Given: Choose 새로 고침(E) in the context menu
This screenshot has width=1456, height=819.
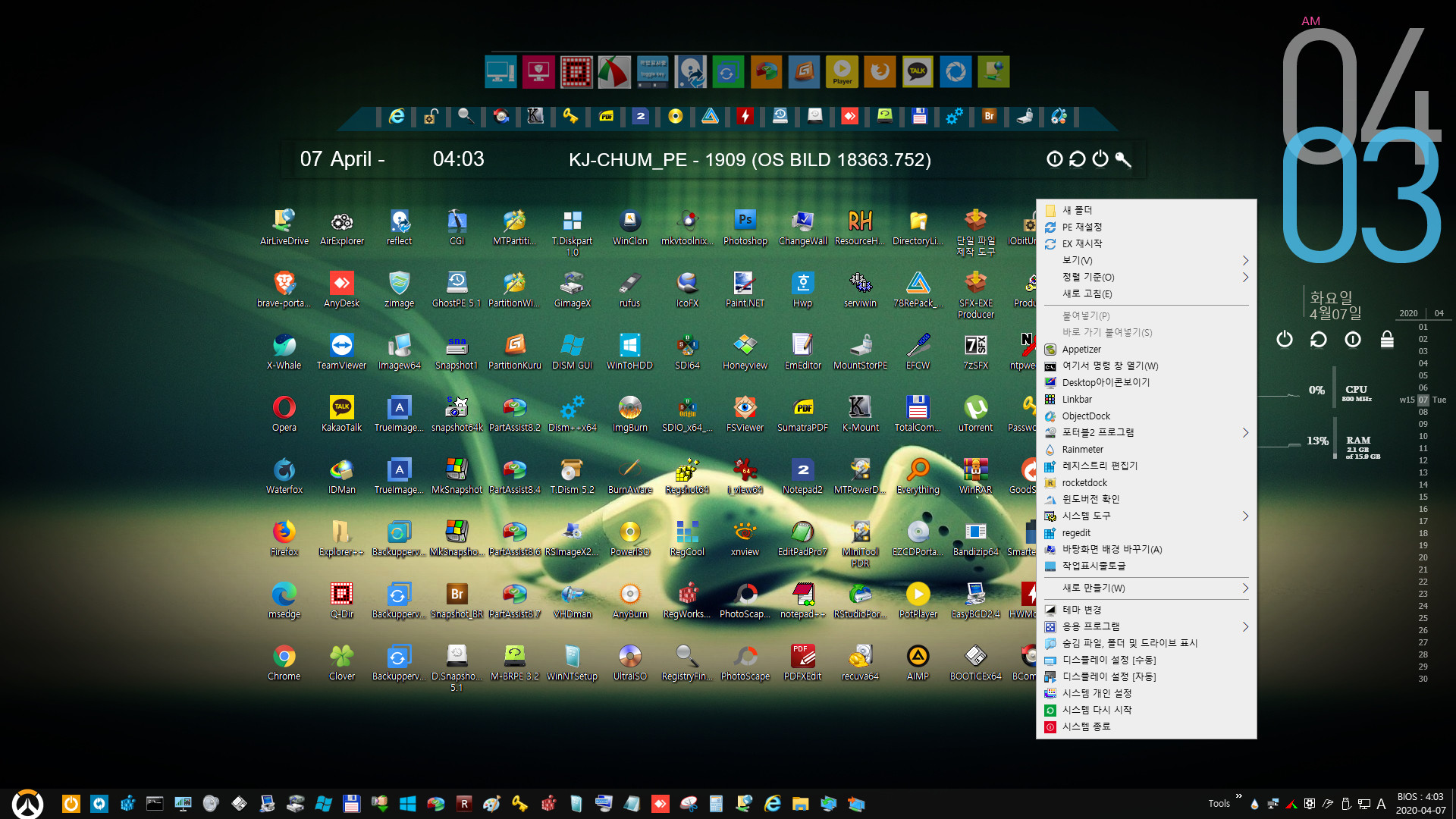Looking at the screenshot, I should [1146, 293].
